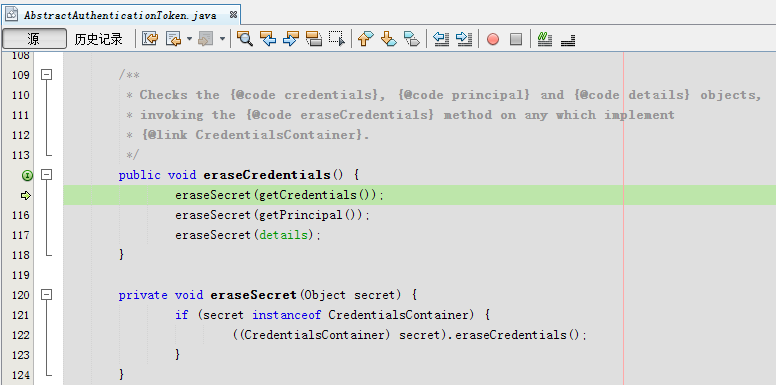Find the next occurrence
The height and width of the screenshot is (385, 776).
point(291,39)
